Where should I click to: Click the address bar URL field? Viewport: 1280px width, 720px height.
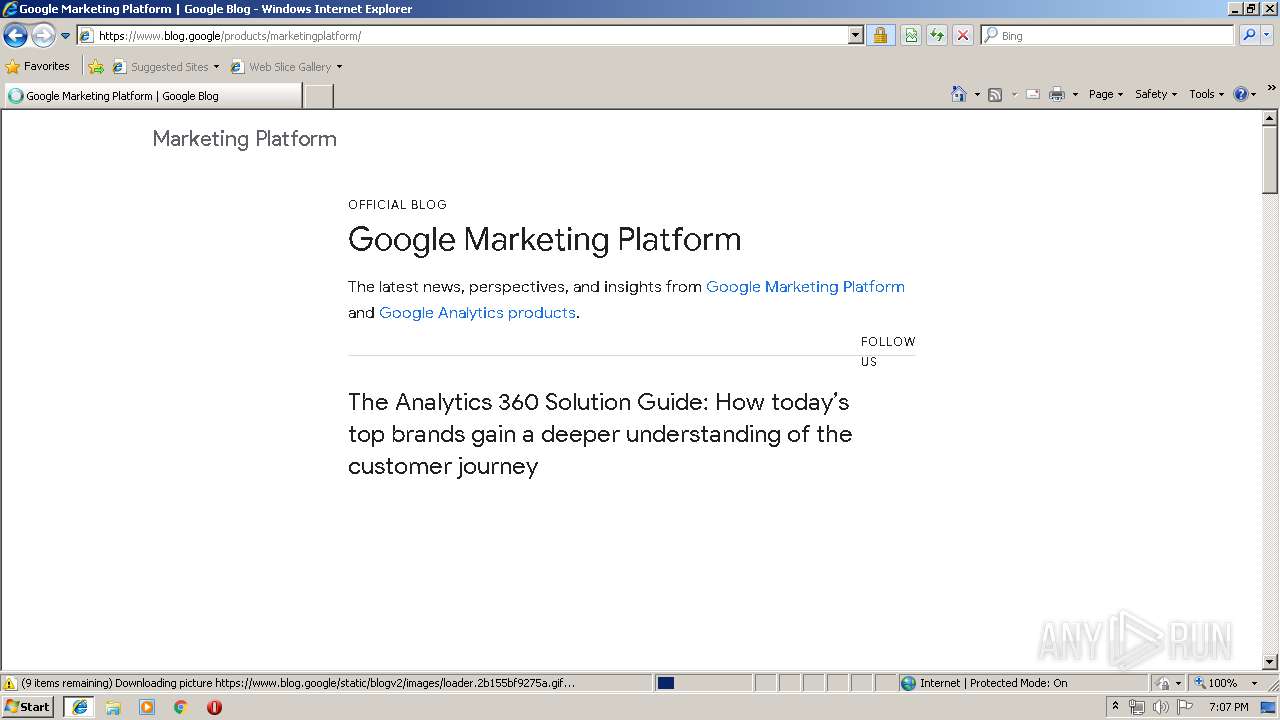tap(462, 36)
